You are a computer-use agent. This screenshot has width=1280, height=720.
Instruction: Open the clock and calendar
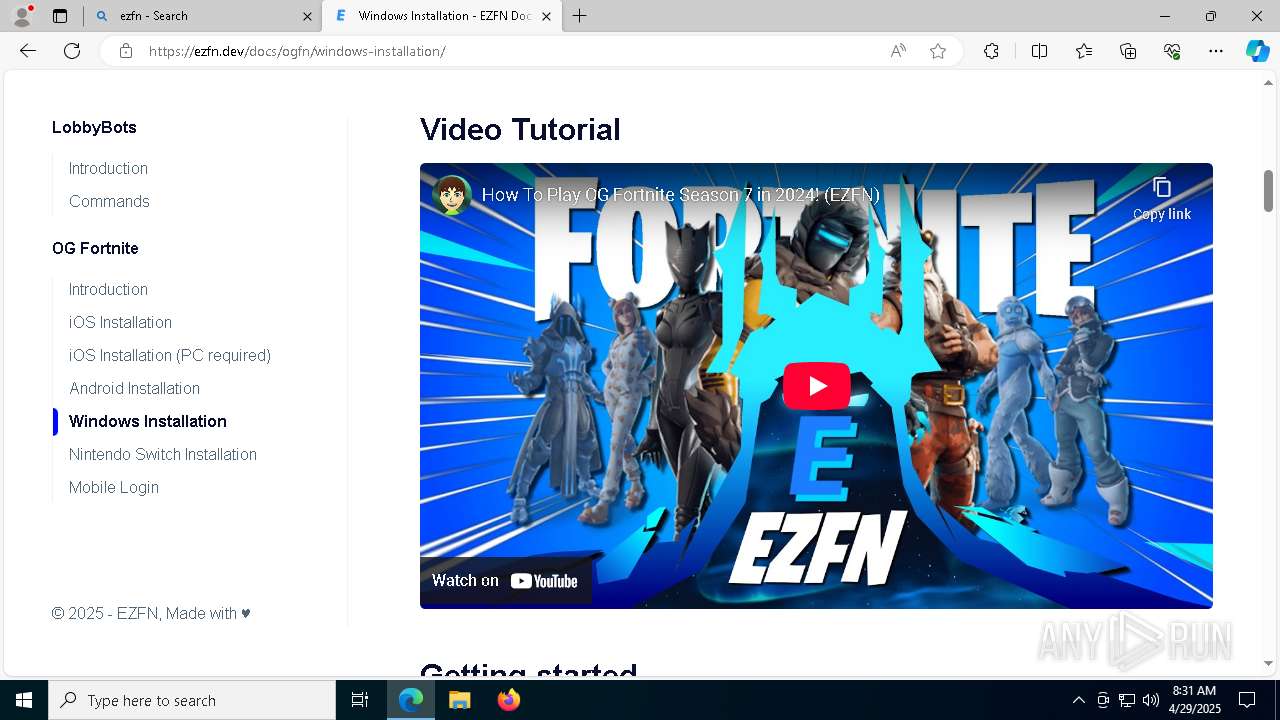click(x=1194, y=700)
